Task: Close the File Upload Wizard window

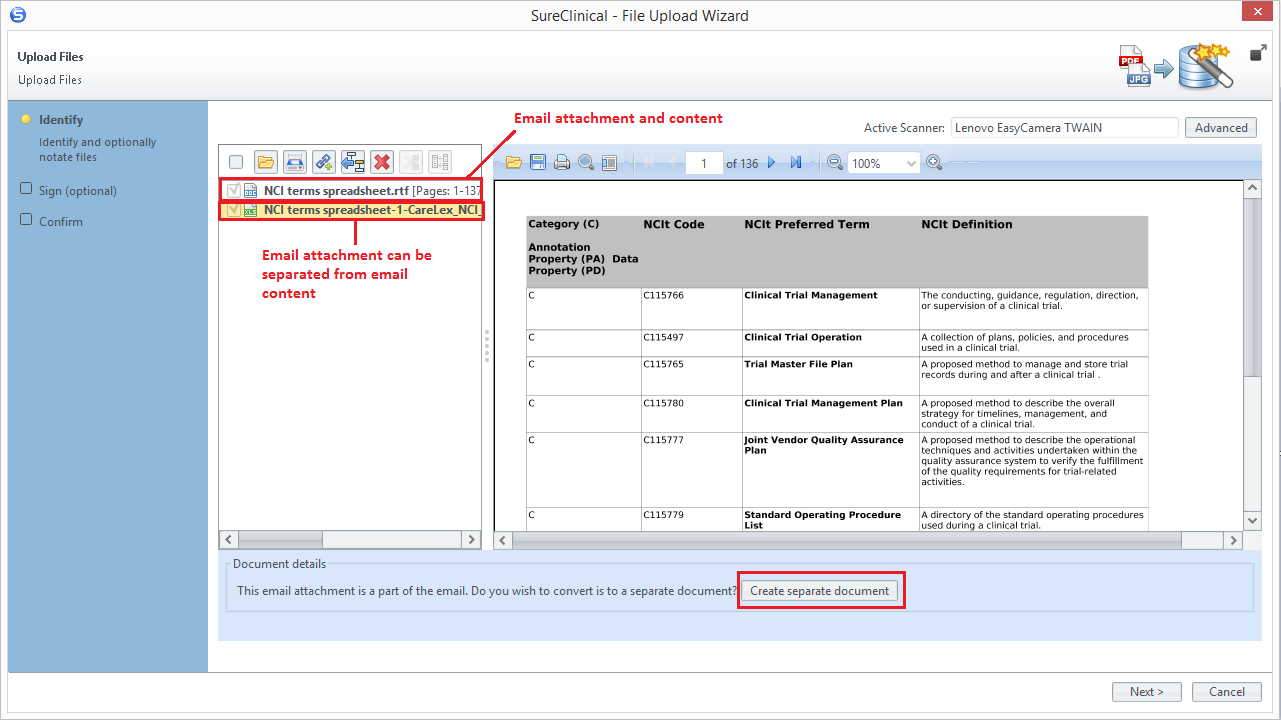Action: [1257, 13]
